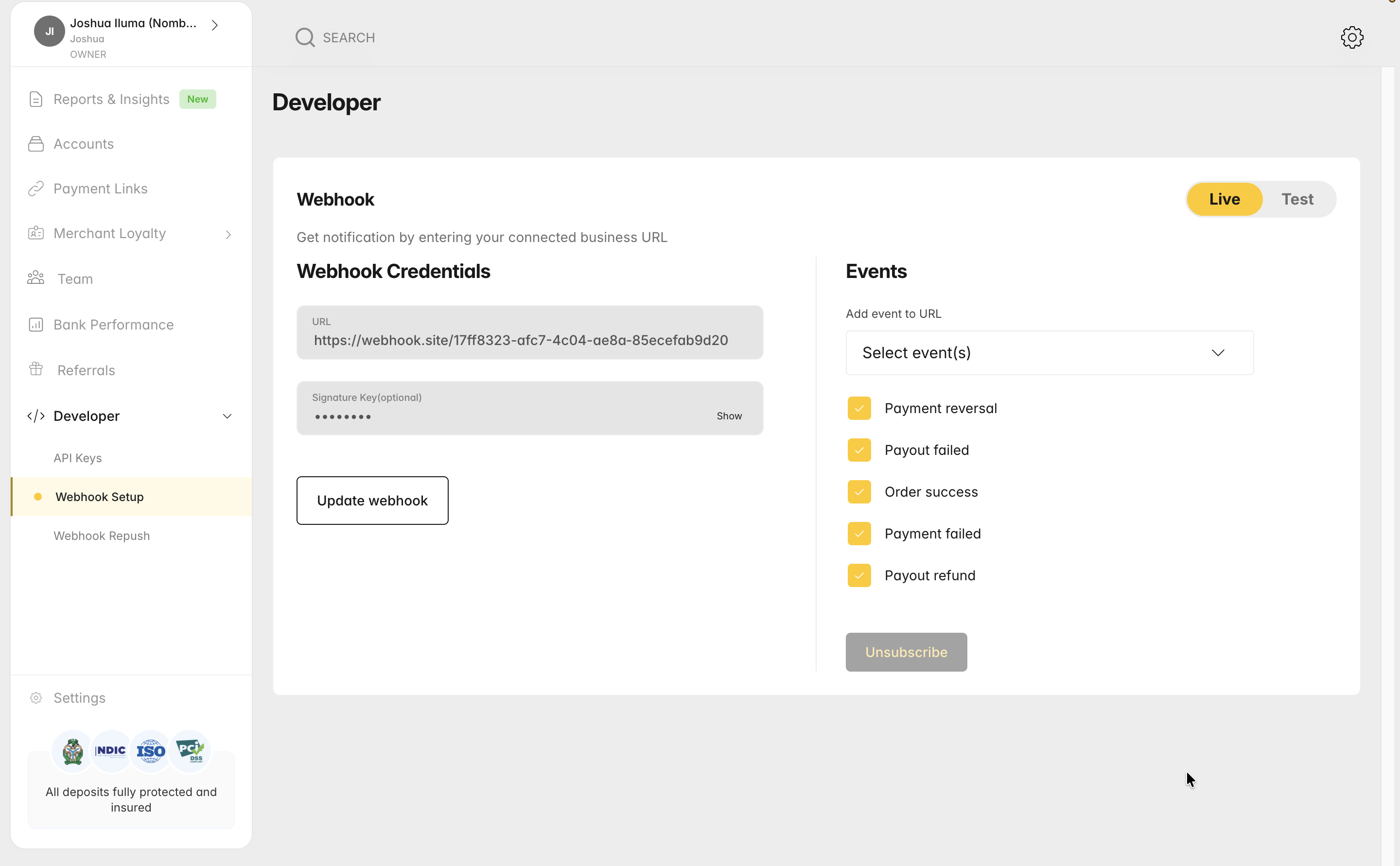Viewport: 1400px width, 866px height.
Task: Click the Team people icon
Action: pos(35,278)
